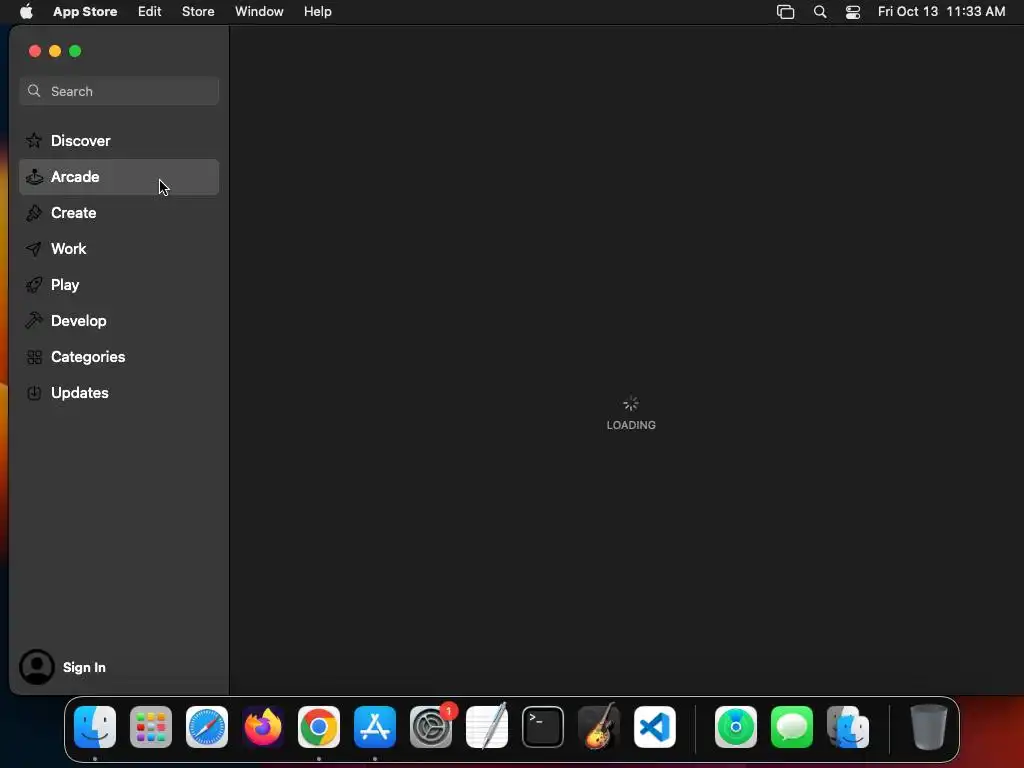The width and height of the screenshot is (1024, 768).
Task: Open Finder from the Dock
Action: point(95,727)
